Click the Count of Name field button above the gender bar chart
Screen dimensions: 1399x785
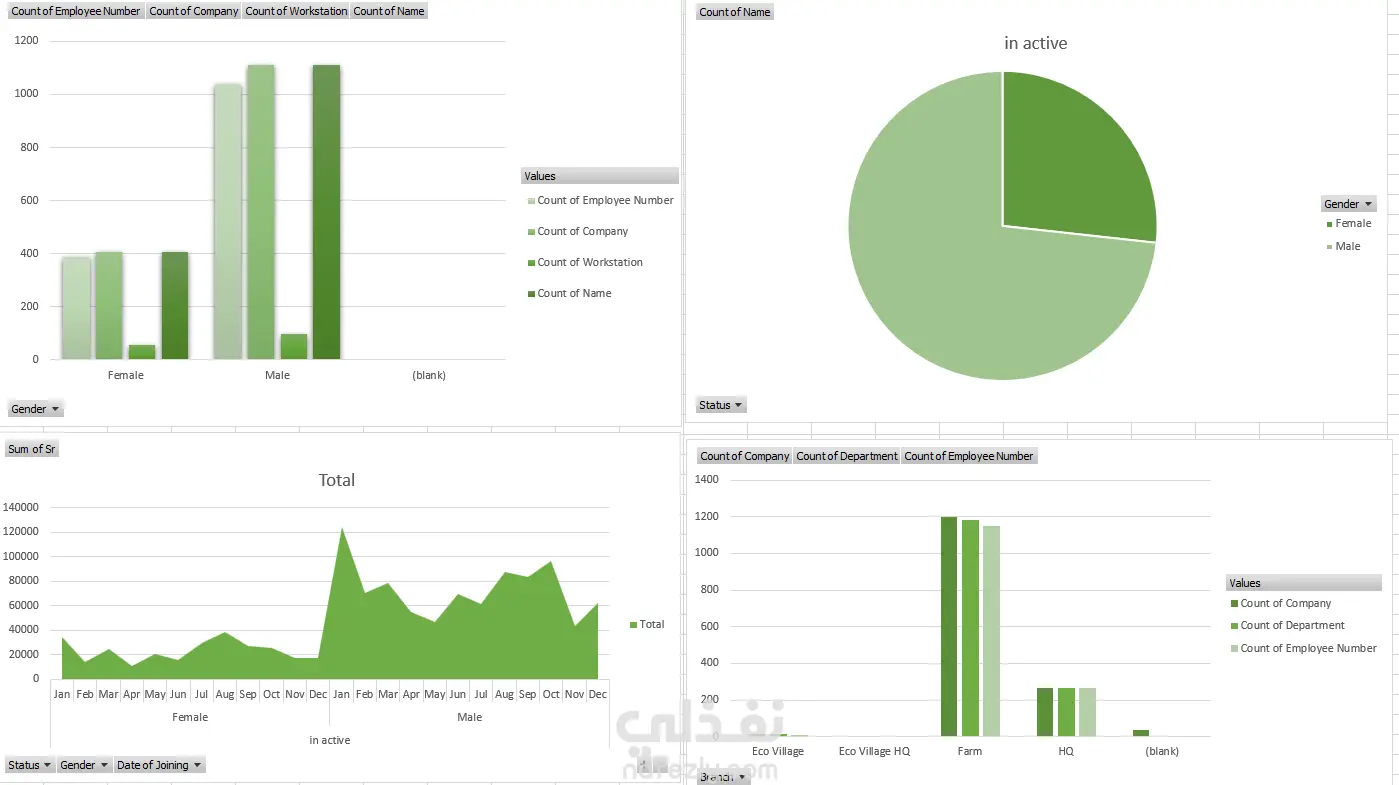pos(389,11)
